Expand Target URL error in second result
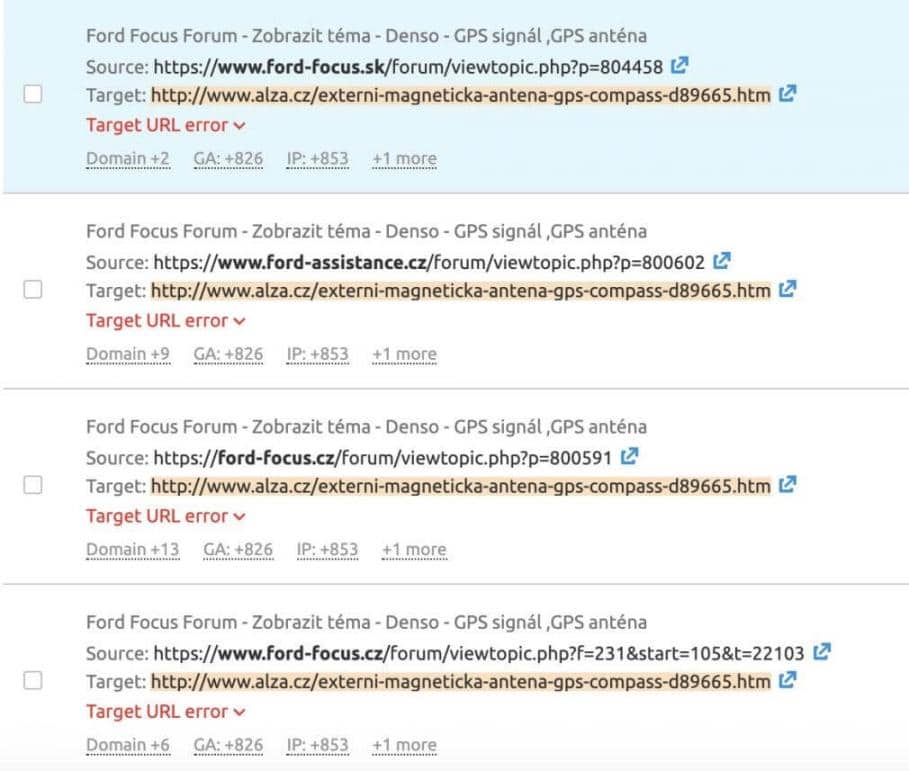Screen dimensions: 909x771 (166, 321)
